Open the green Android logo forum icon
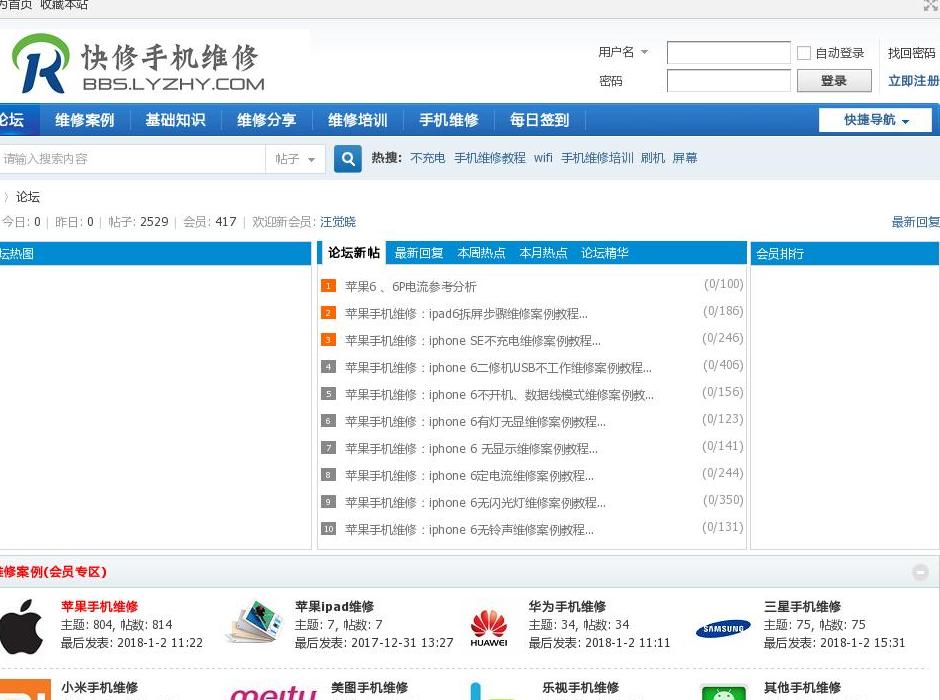The height and width of the screenshot is (700, 940). pyautogui.click(x=724, y=692)
